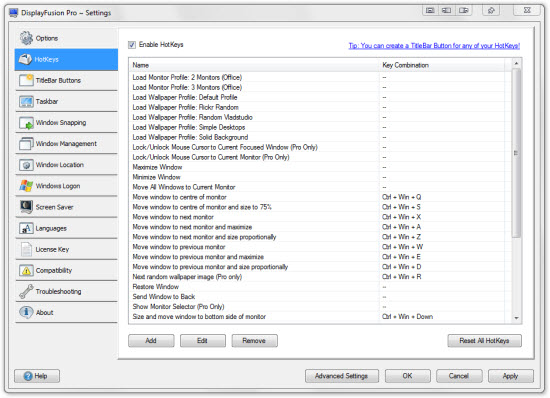This screenshot has width=550, height=398.
Task: Click Reset All HotKeys button
Action: pos(484,340)
